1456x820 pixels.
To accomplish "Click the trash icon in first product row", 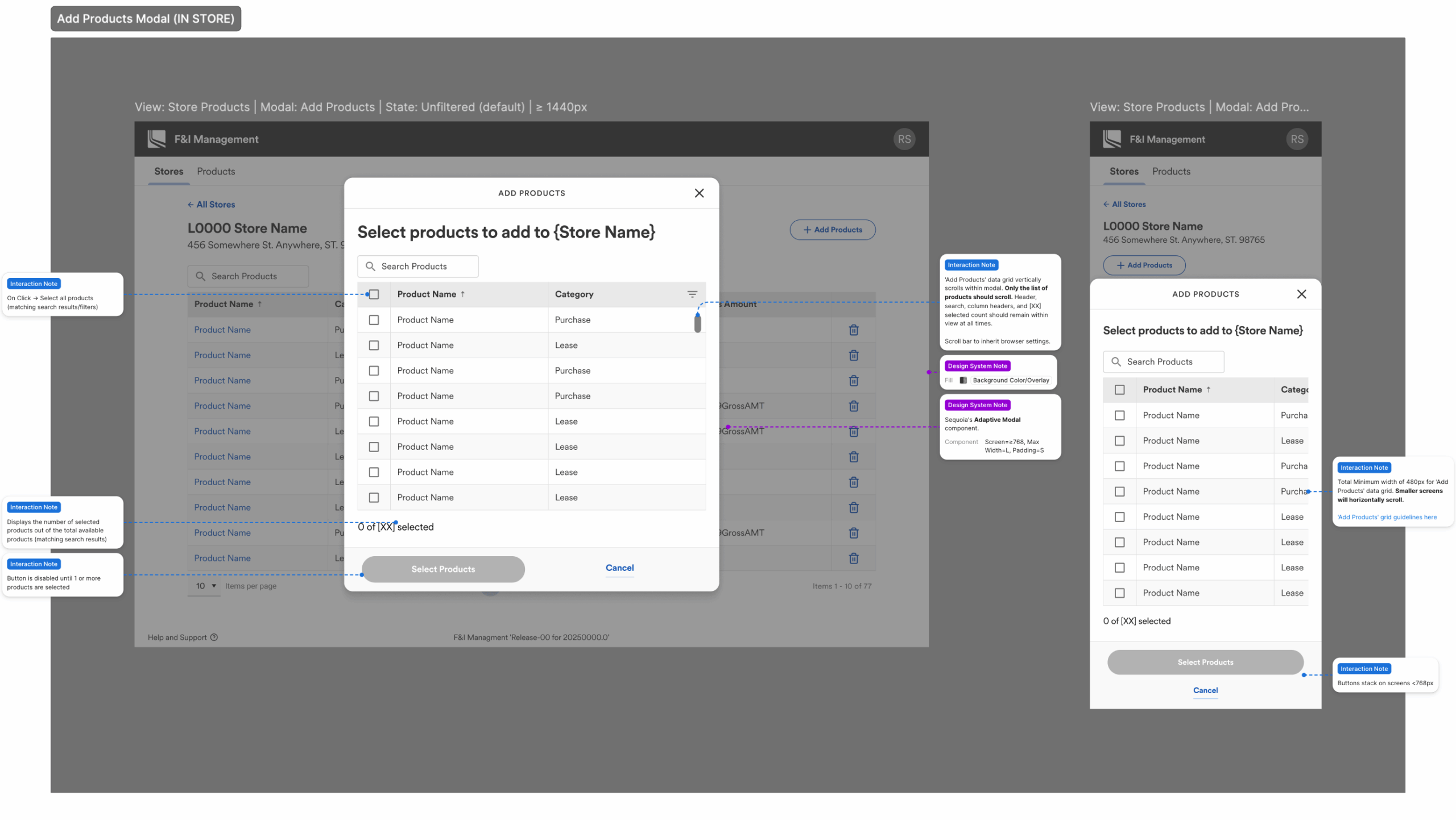I will 853,330.
